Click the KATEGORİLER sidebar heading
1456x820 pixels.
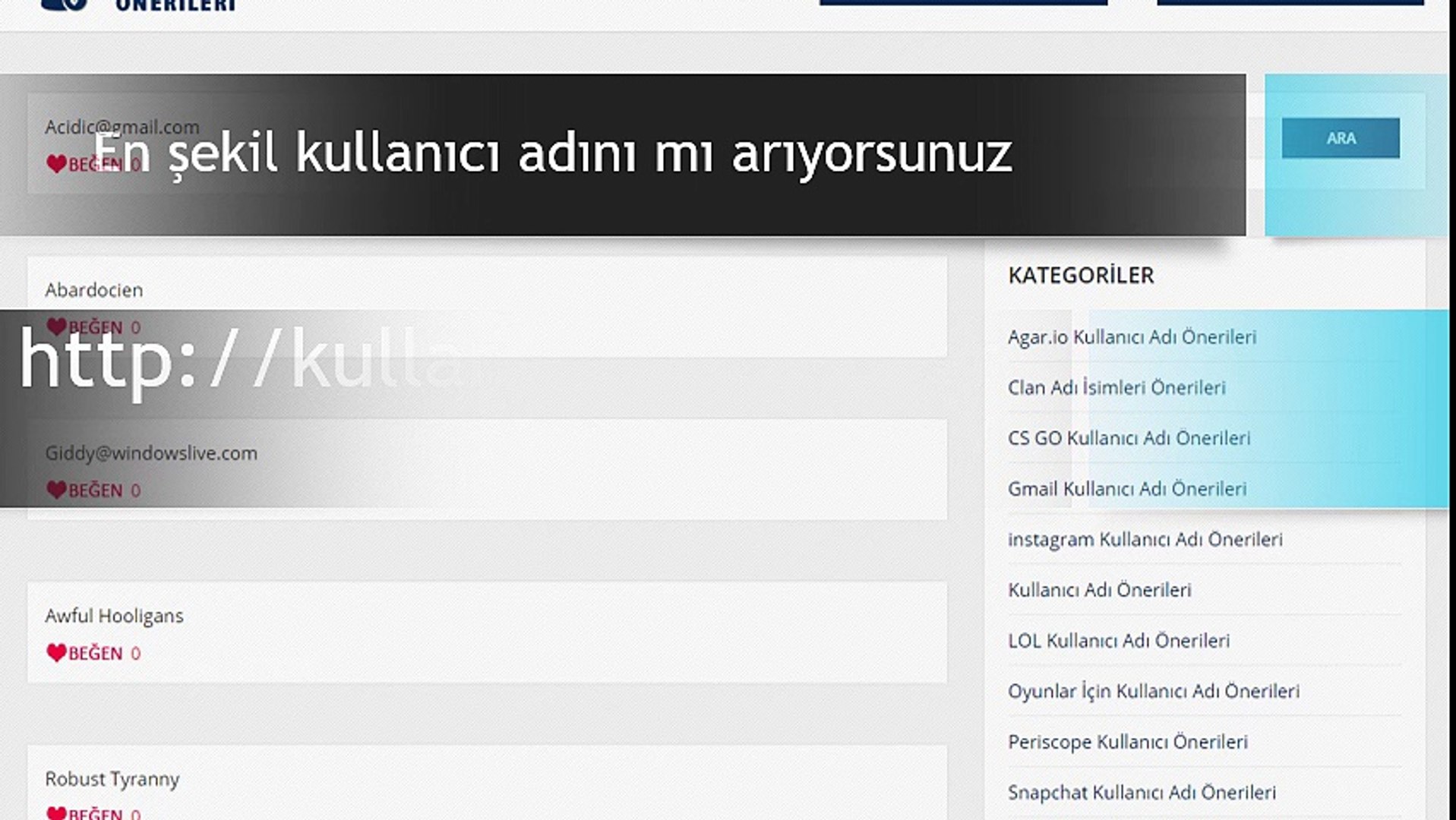tap(1081, 275)
